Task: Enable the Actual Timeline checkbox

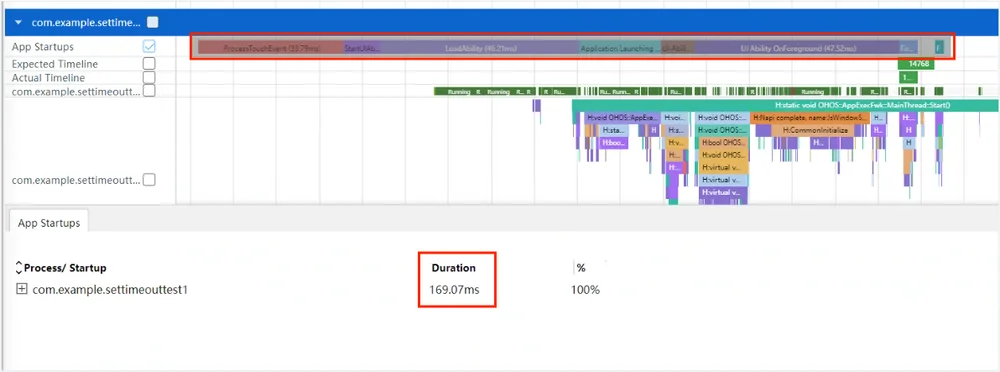Action: click(x=149, y=77)
